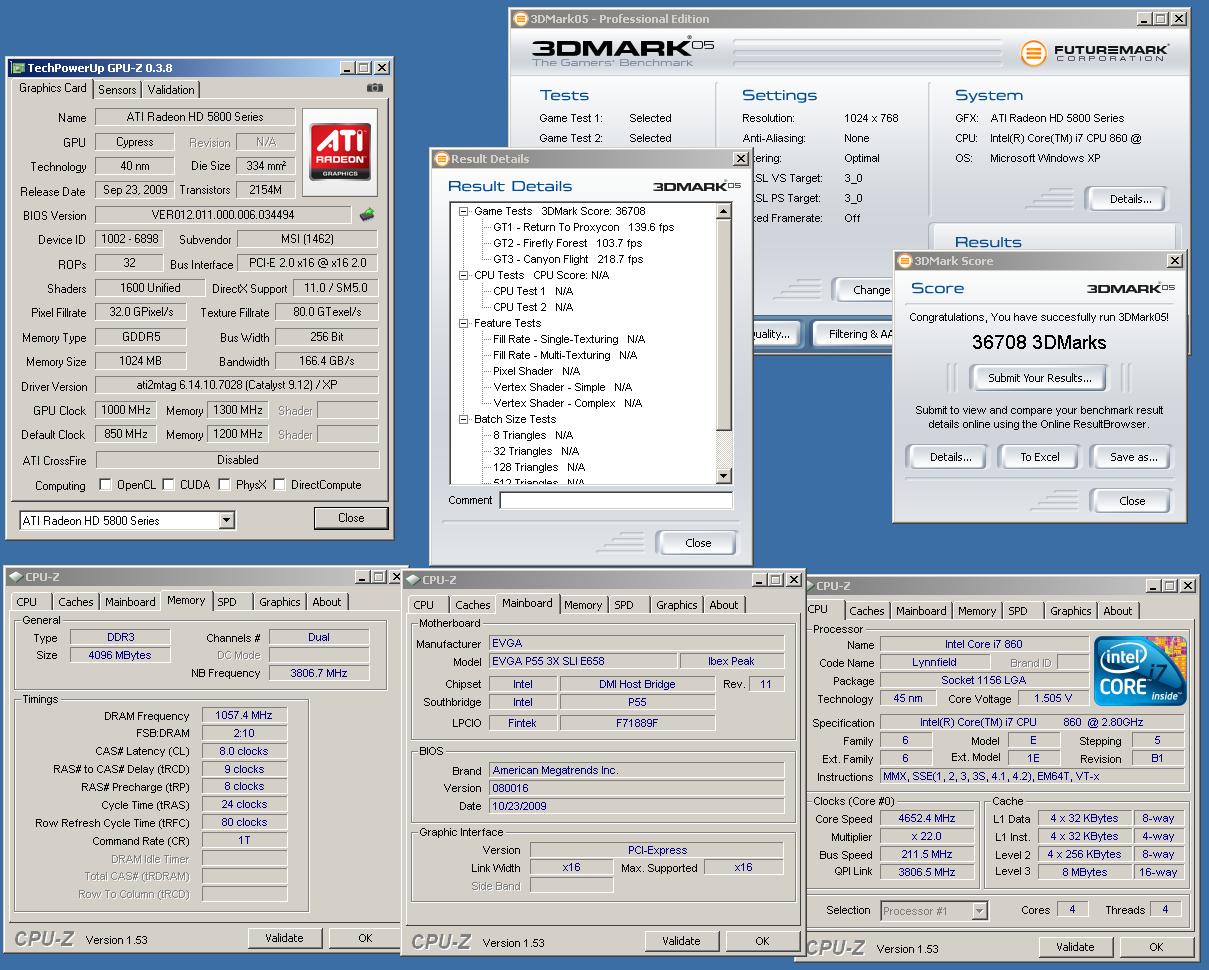The width and height of the screenshot is (1209, 970).
Task: Enable the OpenCL checkbox in GPU-Z
Action: point(106,485)
